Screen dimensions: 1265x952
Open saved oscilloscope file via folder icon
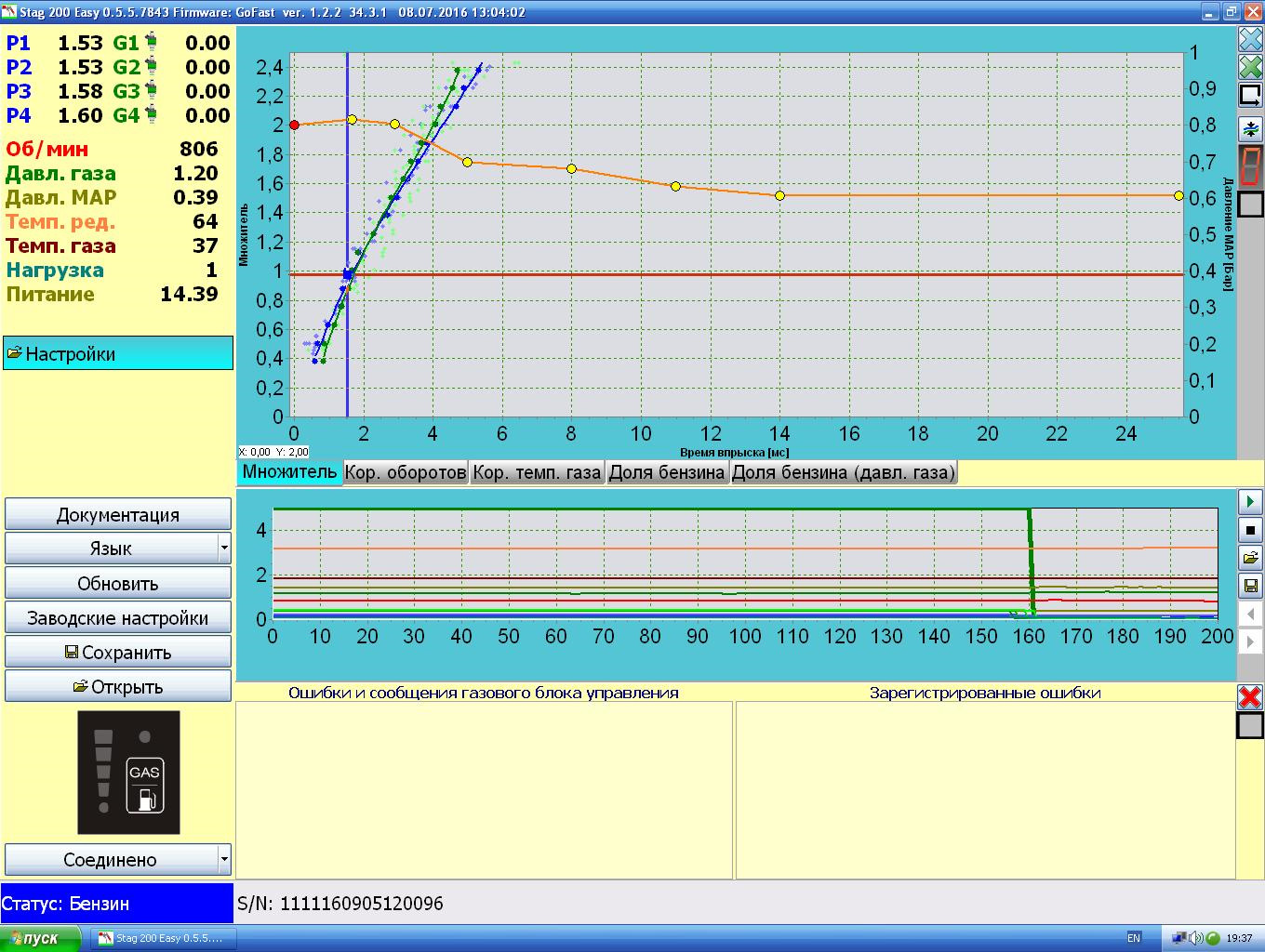pos(1250,558)
